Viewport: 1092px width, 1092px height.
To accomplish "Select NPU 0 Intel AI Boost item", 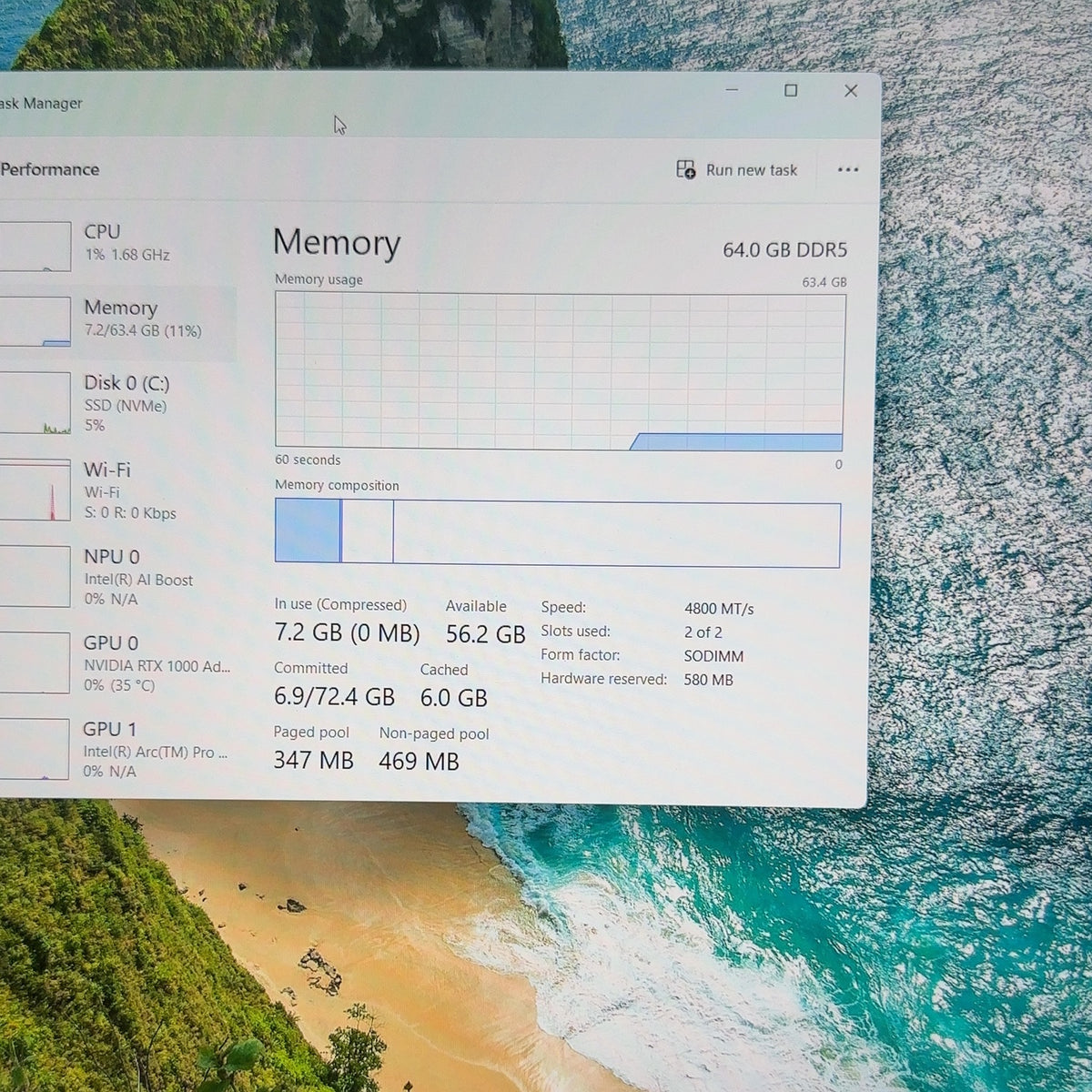I will tap(116, 577).
